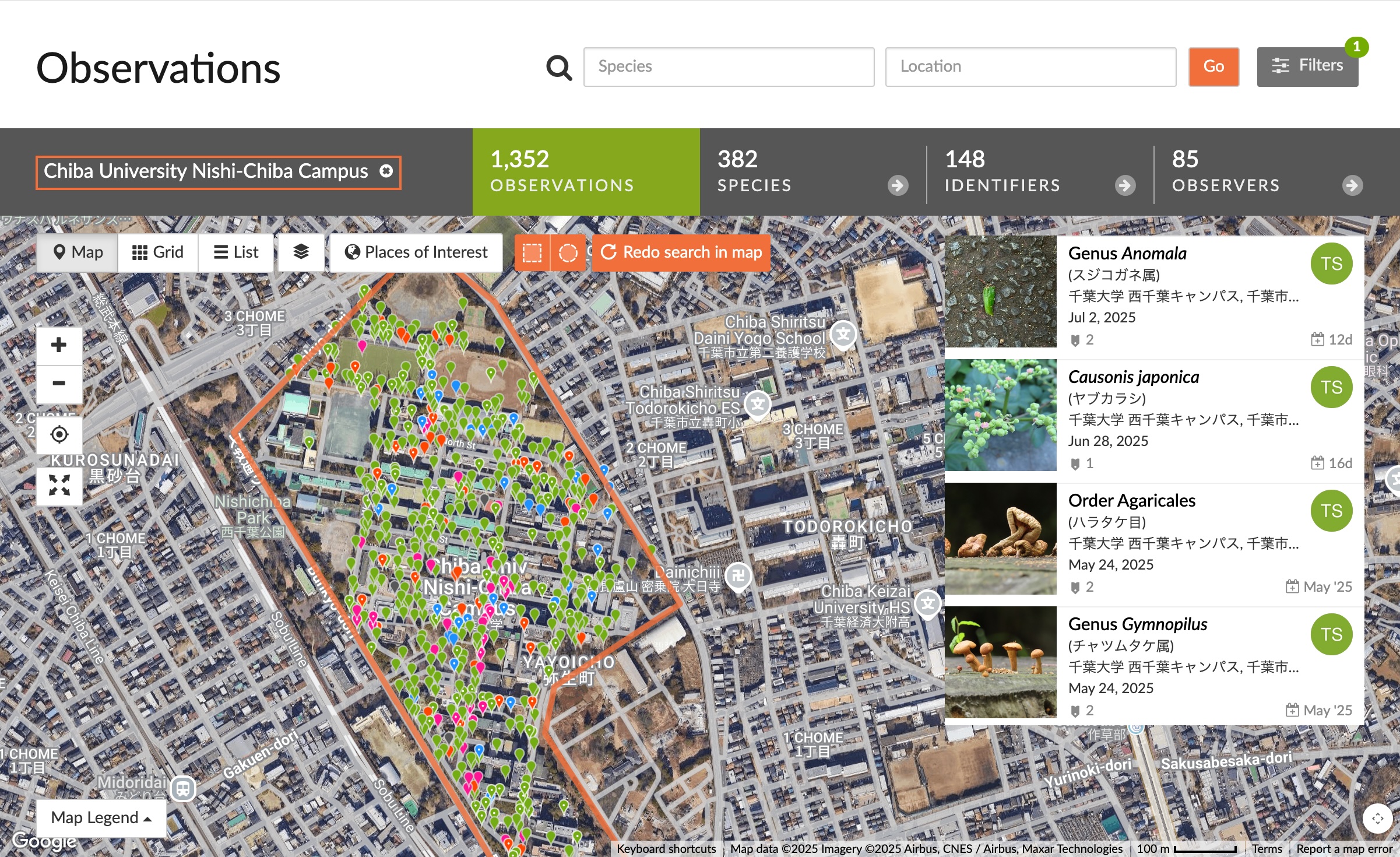
Task: Open the Places of Interest menu
Action: [x=416, y=252]
